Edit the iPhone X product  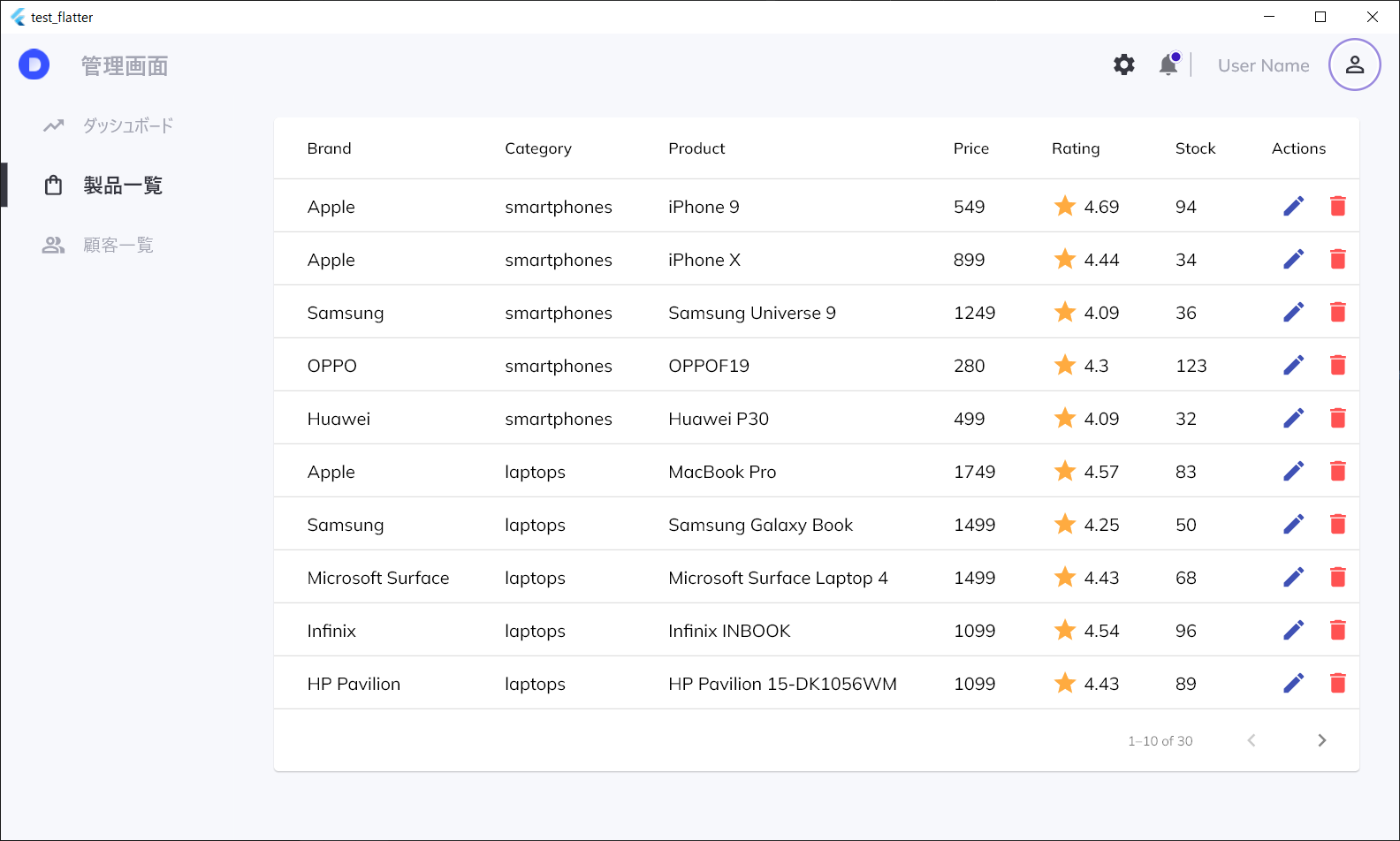pyautogui.click(x=1293, y=259)
